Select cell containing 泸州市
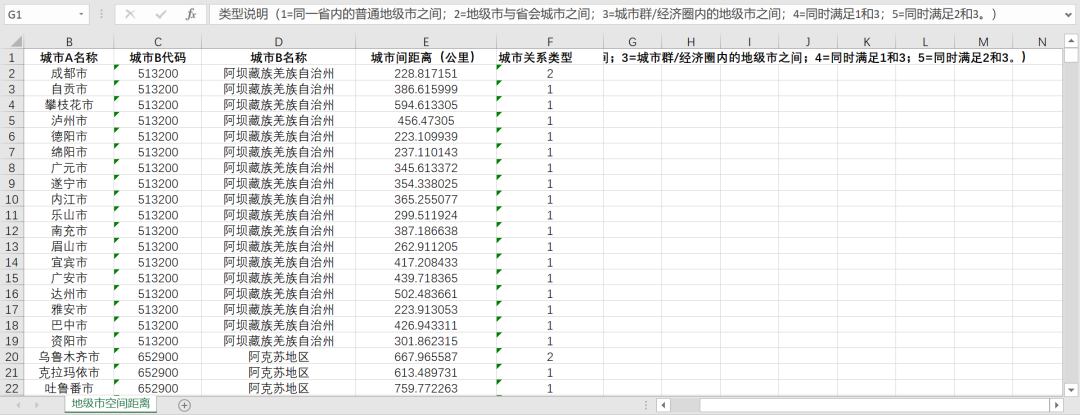 70,120
